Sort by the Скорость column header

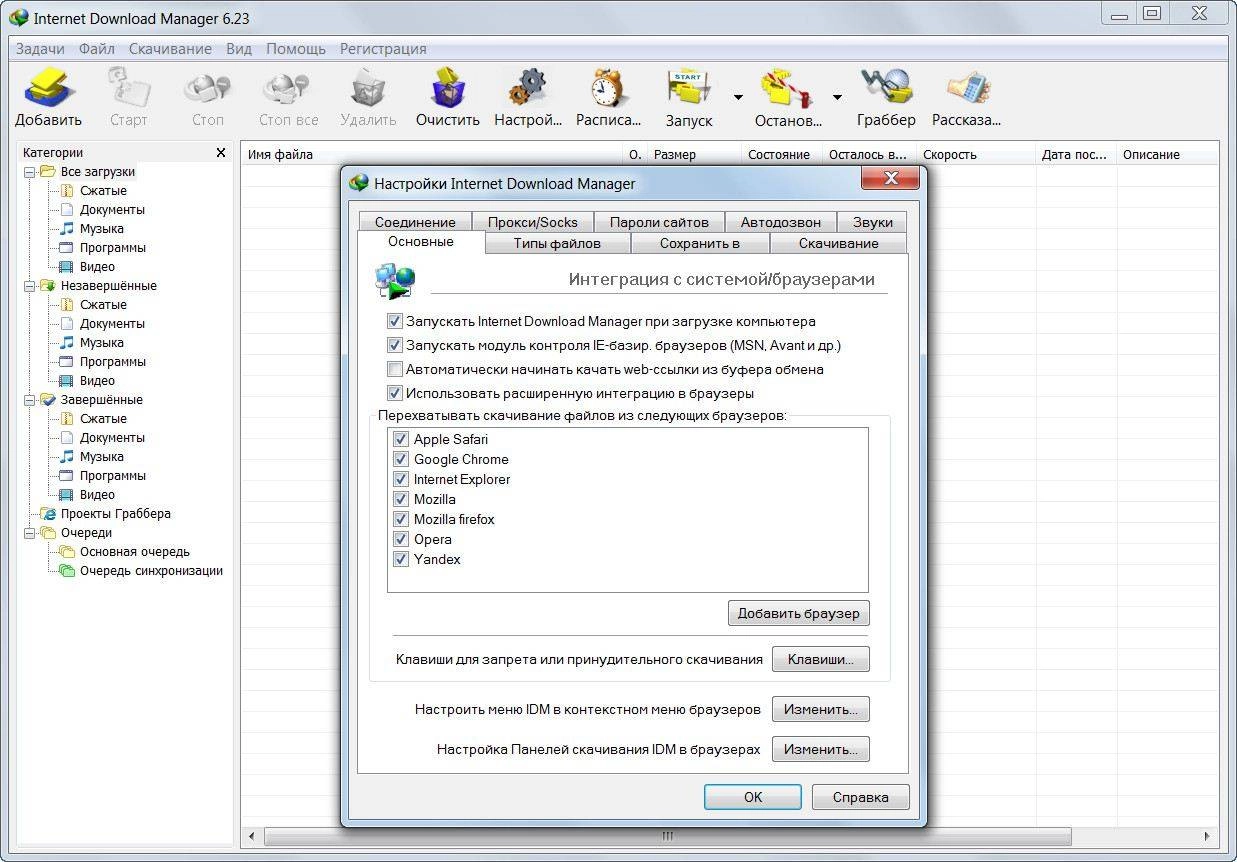(976, 155)
